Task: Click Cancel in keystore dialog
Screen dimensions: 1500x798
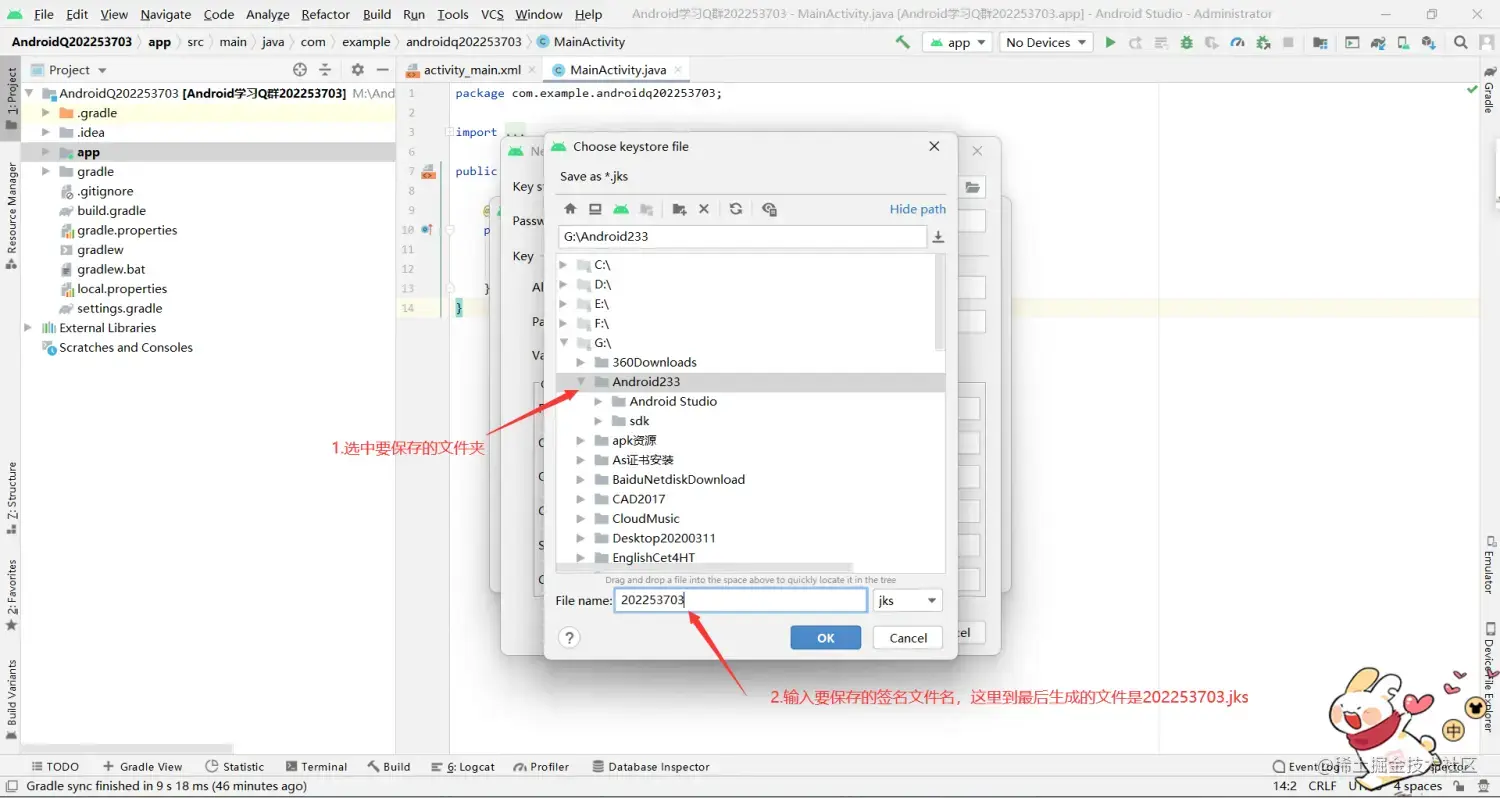Action: pyautogui.click(x=908, y=638)
